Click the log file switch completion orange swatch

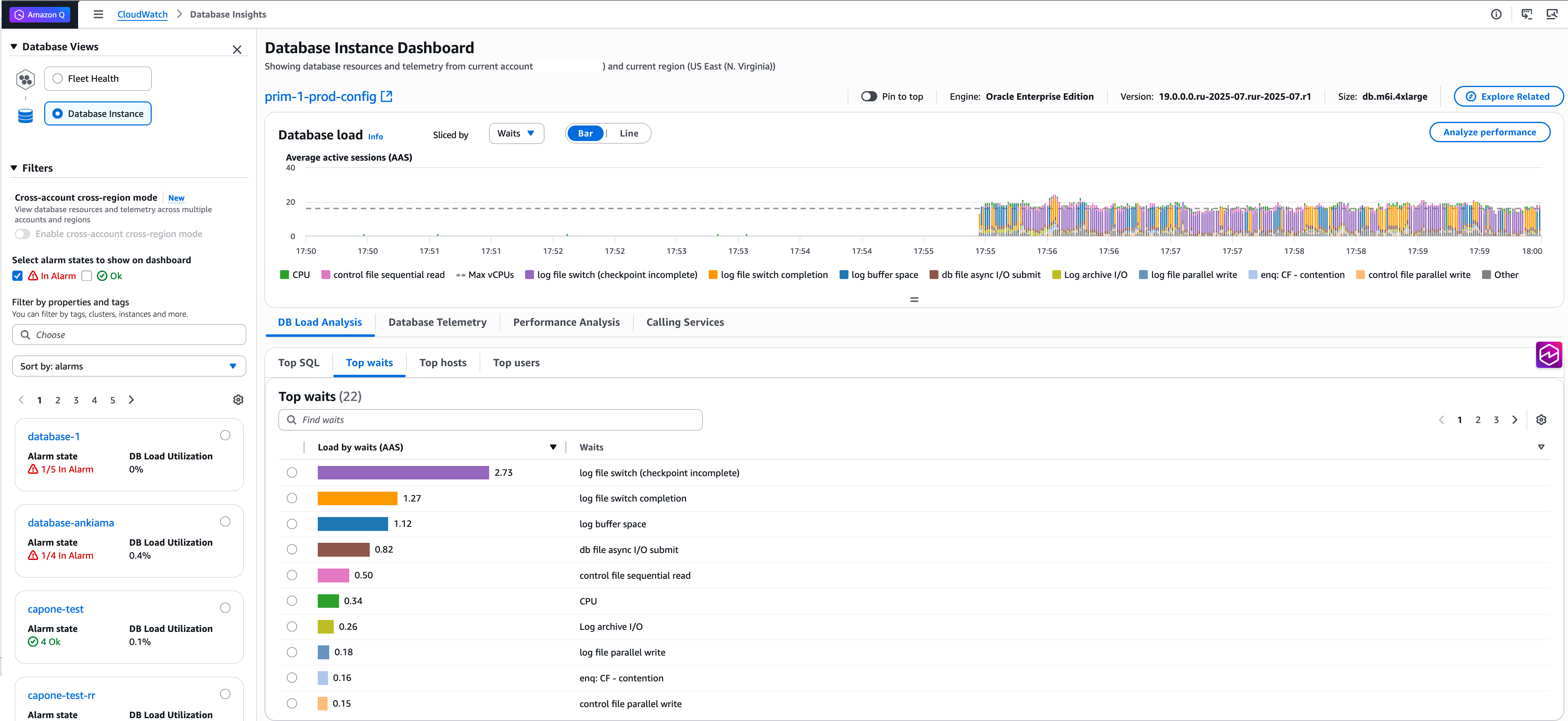coord(713,275)
